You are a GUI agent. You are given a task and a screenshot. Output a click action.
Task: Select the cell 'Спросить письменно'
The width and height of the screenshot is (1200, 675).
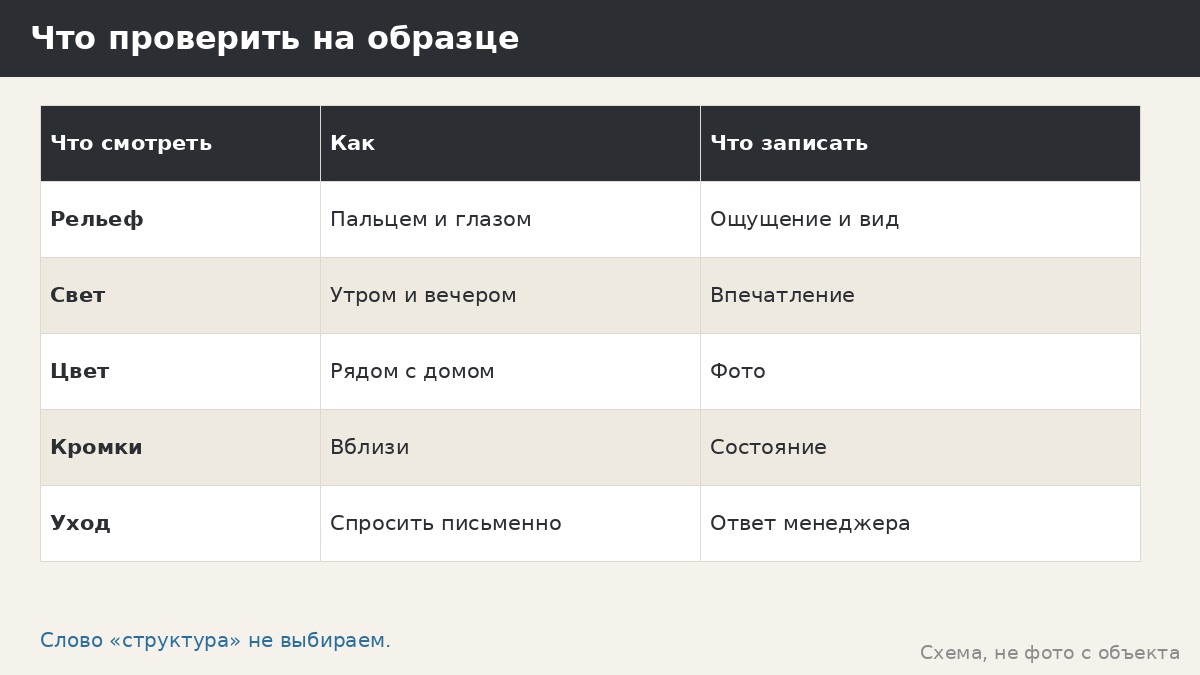[510, 523]
